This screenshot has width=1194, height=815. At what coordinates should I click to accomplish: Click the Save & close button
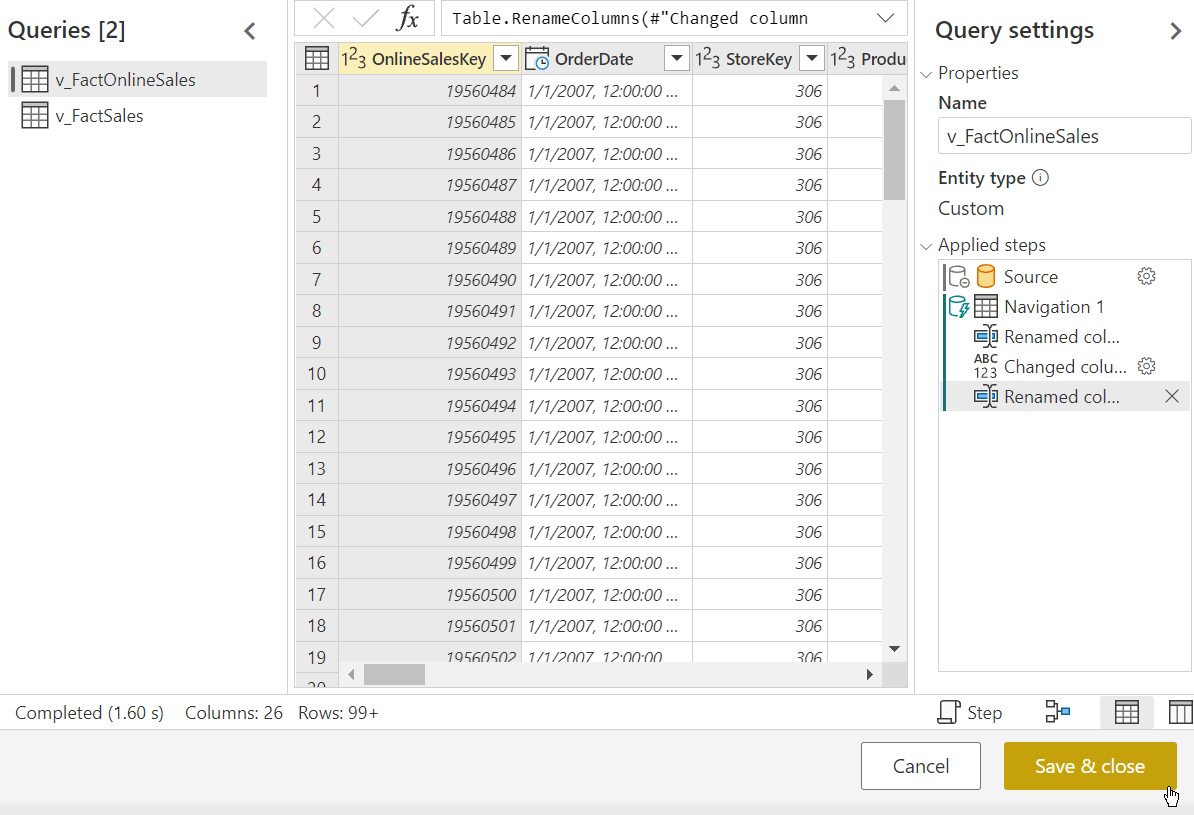(1090, 766)
